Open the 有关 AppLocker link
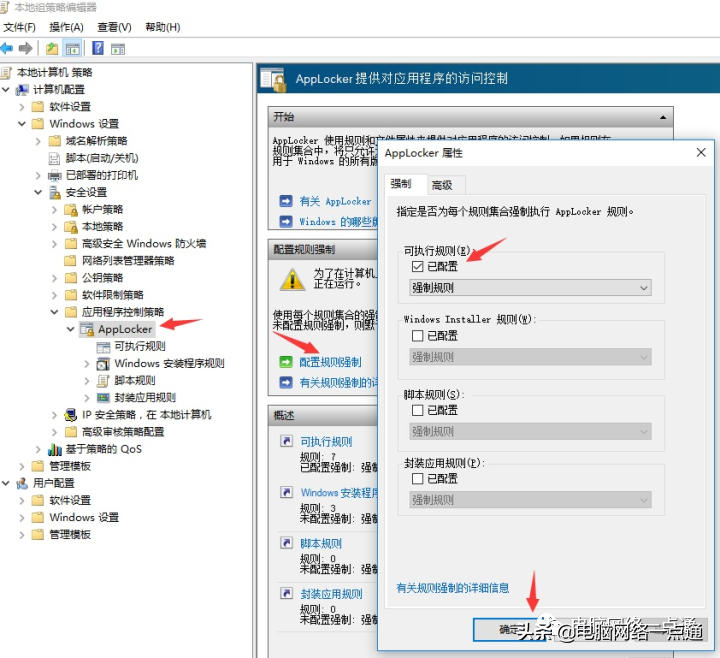Screen dimensions: 720x658 (x=335, y=201)
